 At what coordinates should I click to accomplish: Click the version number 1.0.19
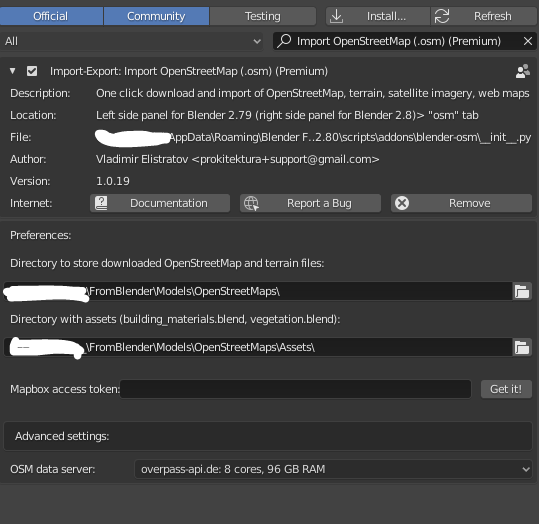[x=113, y=181]
